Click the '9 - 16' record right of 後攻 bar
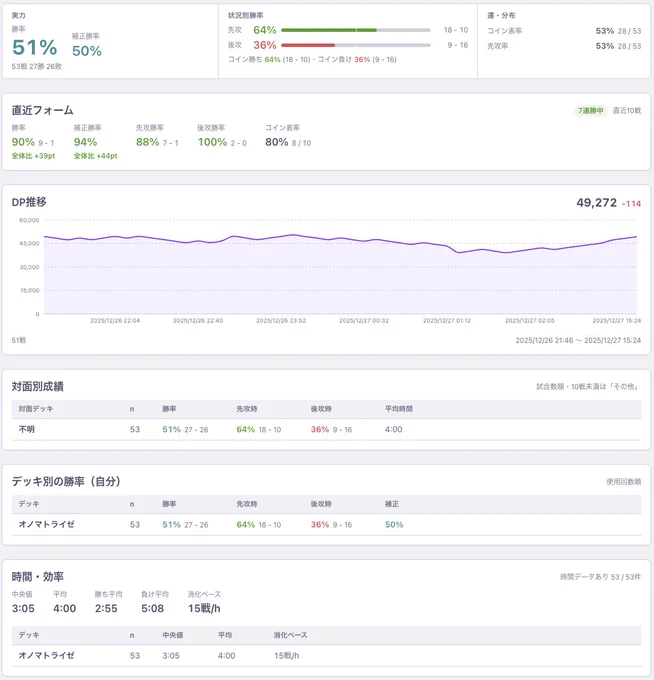Viewport: 654px width, 680px height. [458, 45]
